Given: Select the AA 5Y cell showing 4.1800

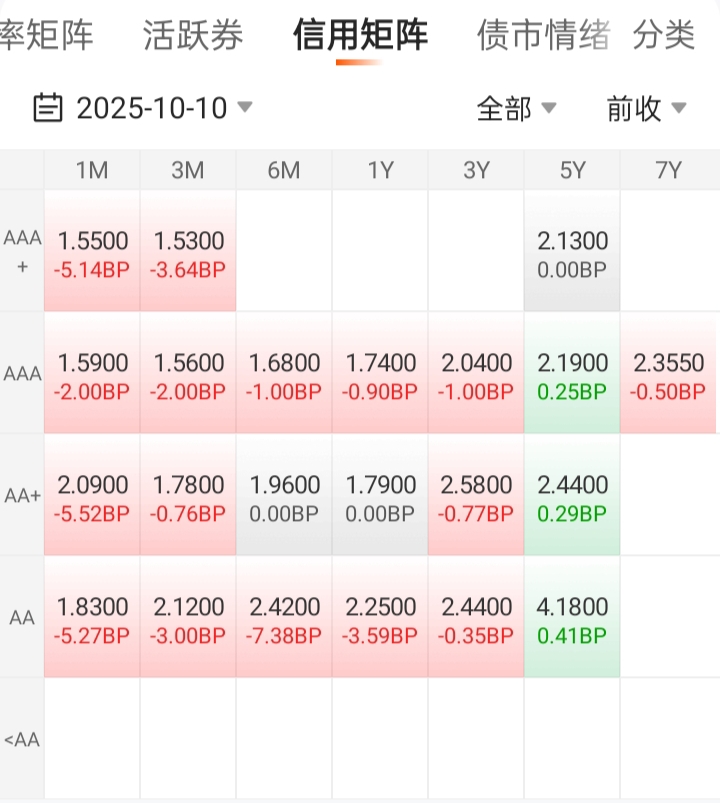Looking at the screenshot, I should [x=573, y=618].
